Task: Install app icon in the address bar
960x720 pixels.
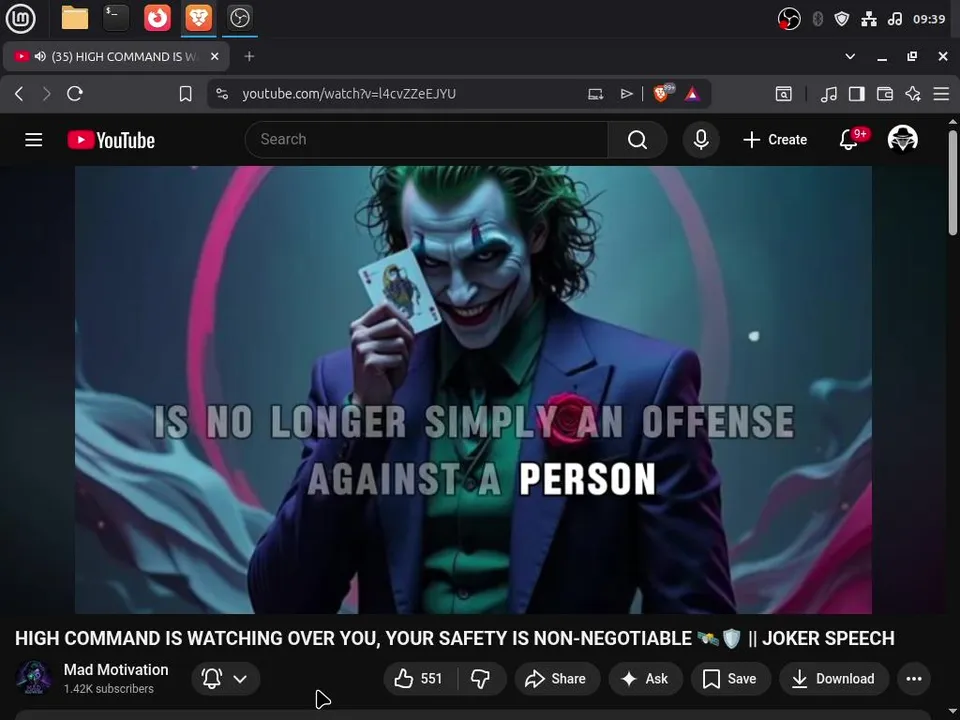Action: (596, 94)
